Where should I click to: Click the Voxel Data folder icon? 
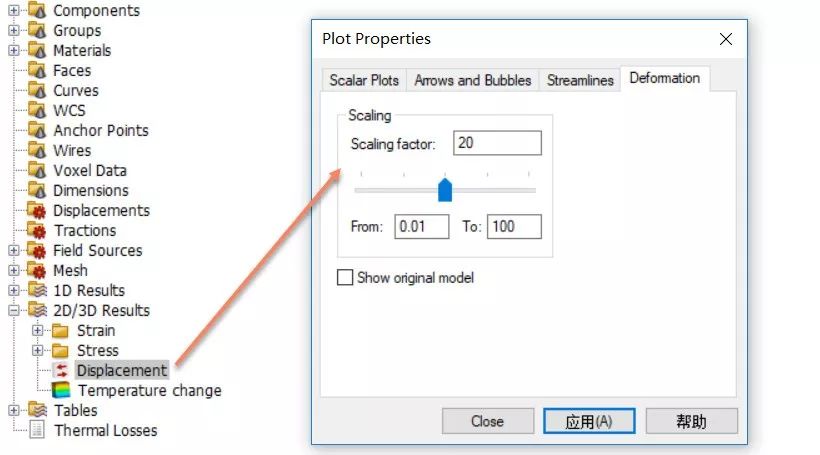(x=37, y=170)
